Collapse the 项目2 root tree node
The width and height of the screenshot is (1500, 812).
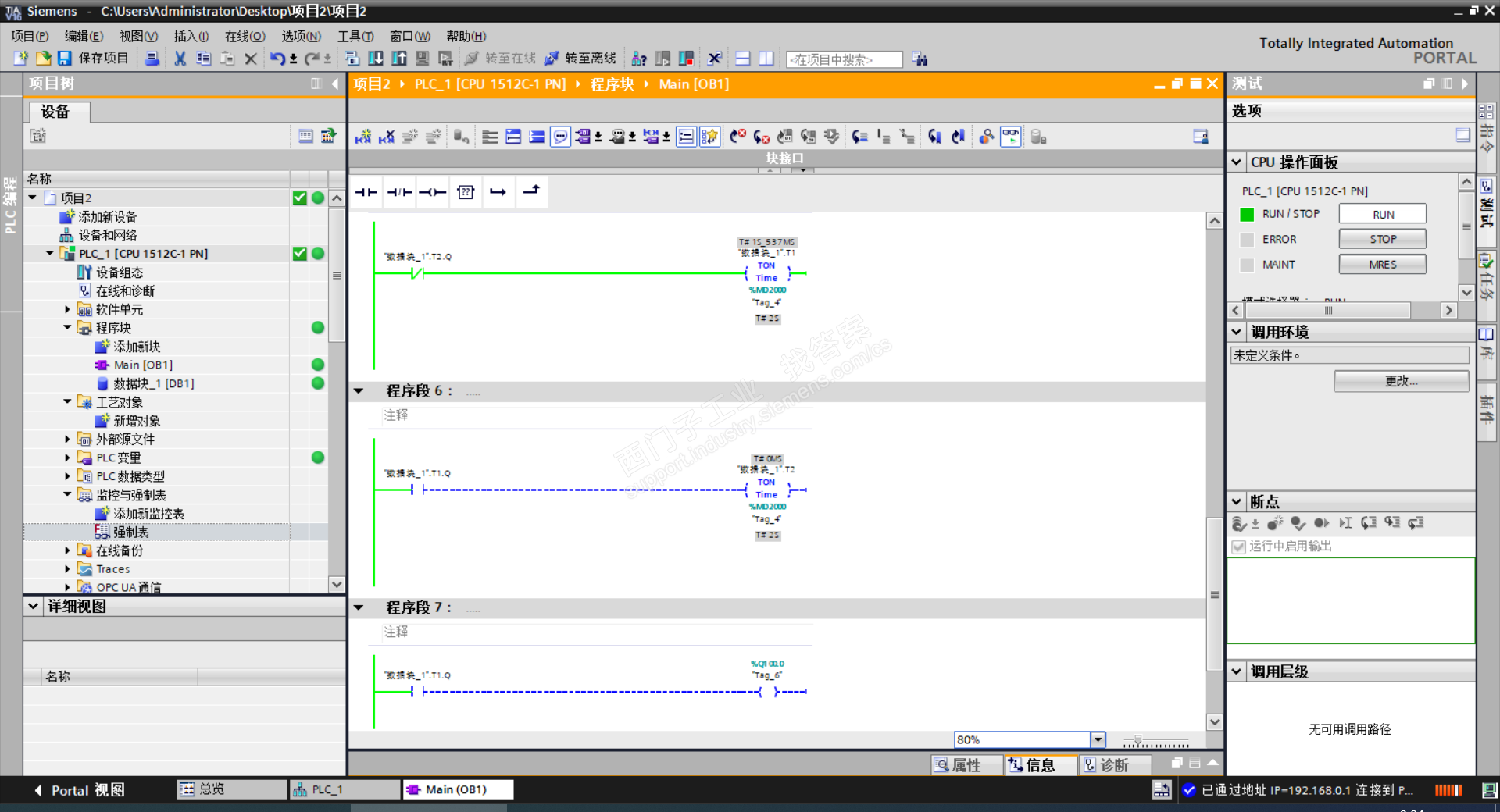coord(33,198)
